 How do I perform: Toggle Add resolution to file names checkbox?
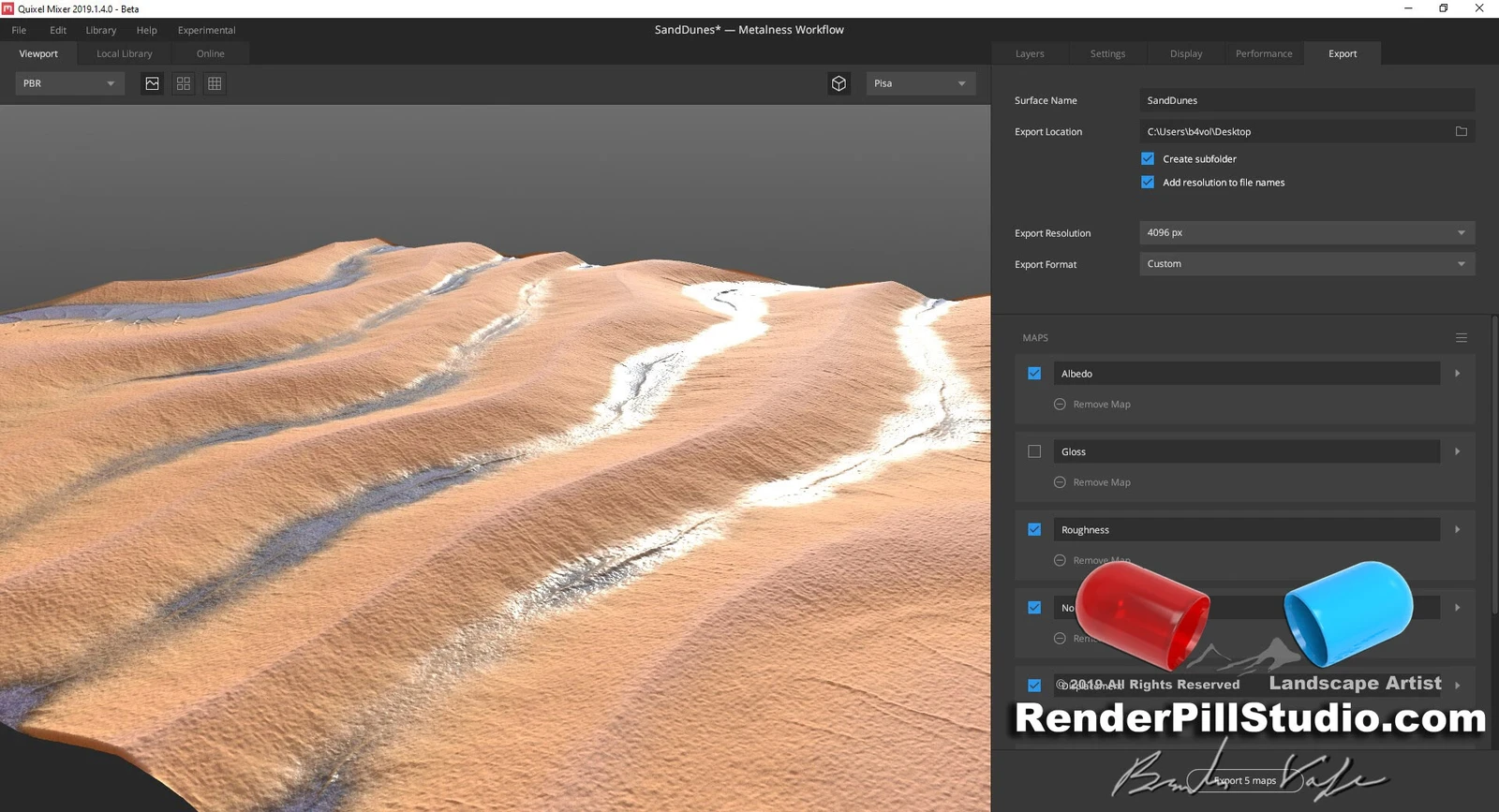[x=1148, y=183]
